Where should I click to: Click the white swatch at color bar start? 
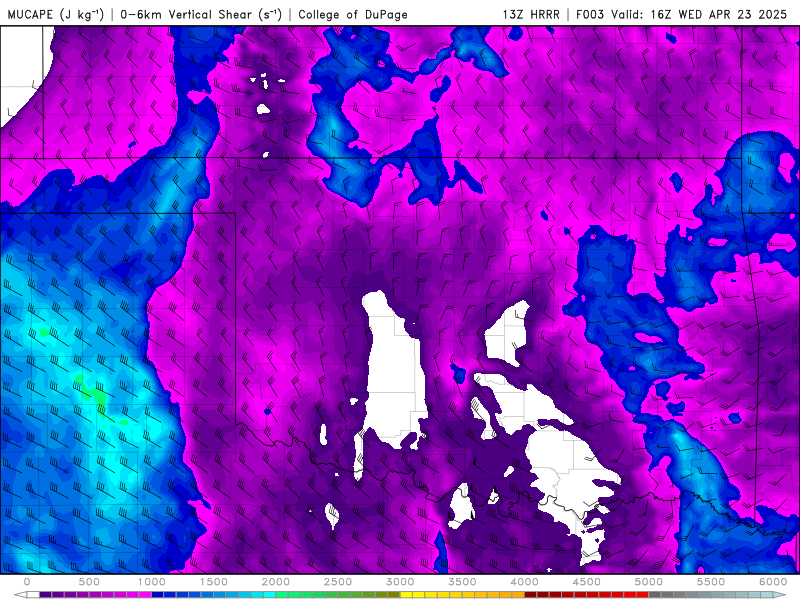[x=33, y=595]
